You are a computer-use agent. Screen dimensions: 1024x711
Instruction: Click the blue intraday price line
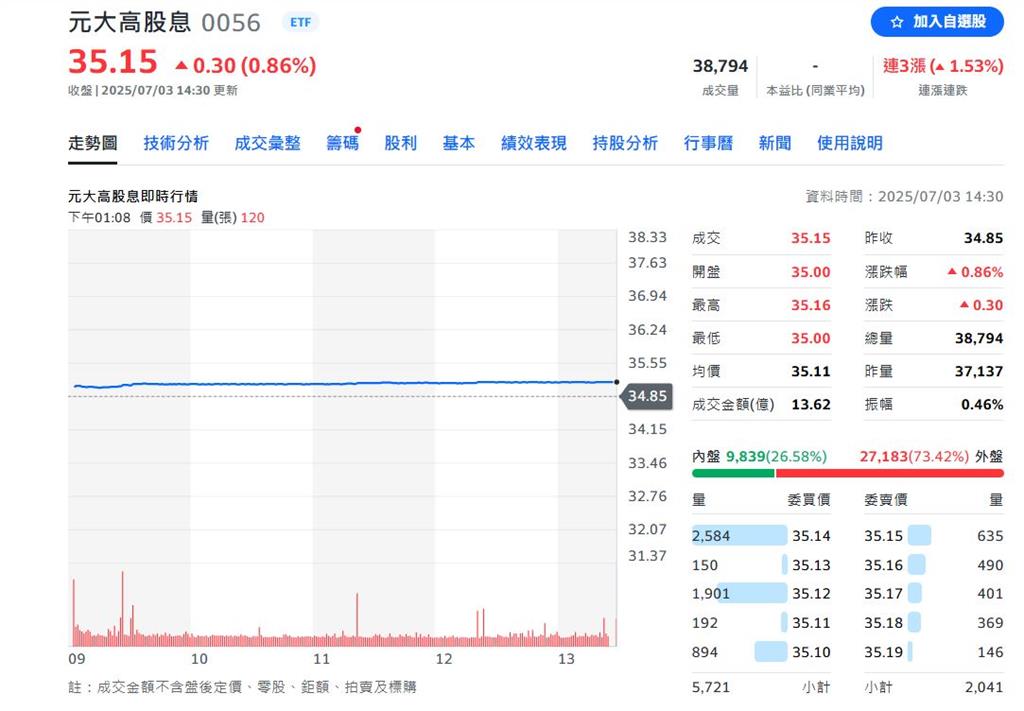click(x=346, y=384)
